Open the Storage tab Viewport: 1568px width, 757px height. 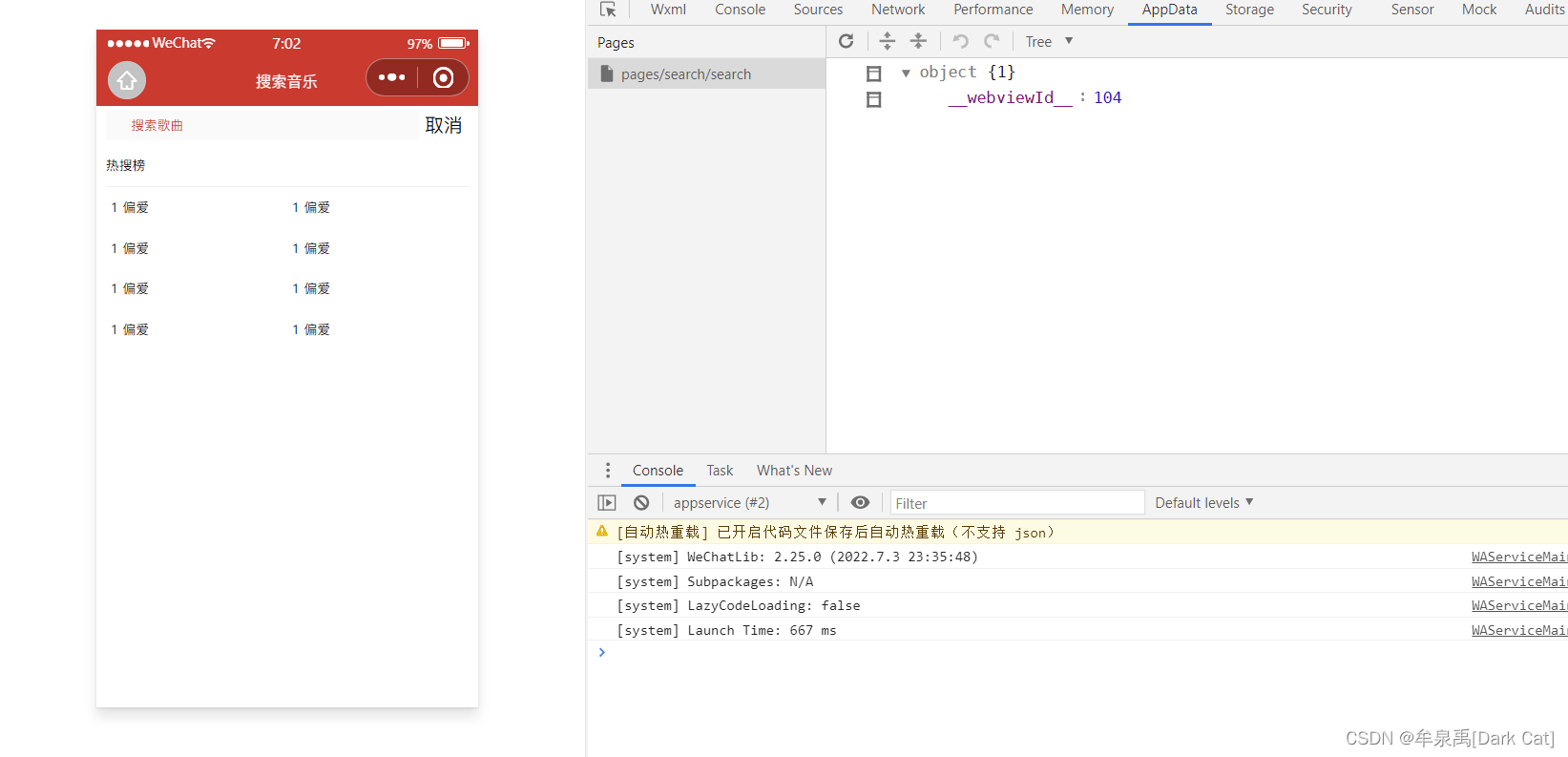[1249, 10]
